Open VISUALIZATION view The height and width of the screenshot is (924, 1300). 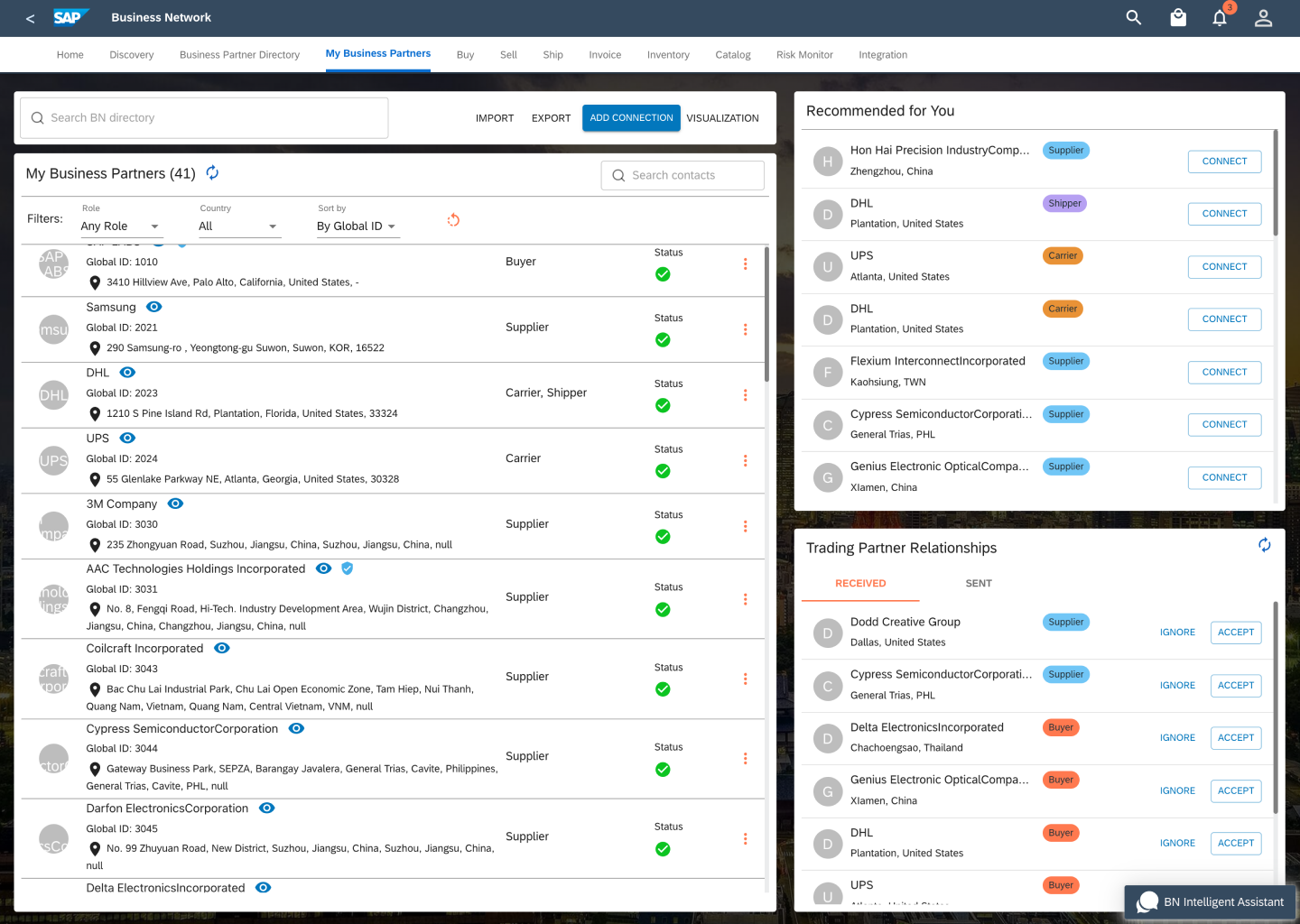pos(722,118)
